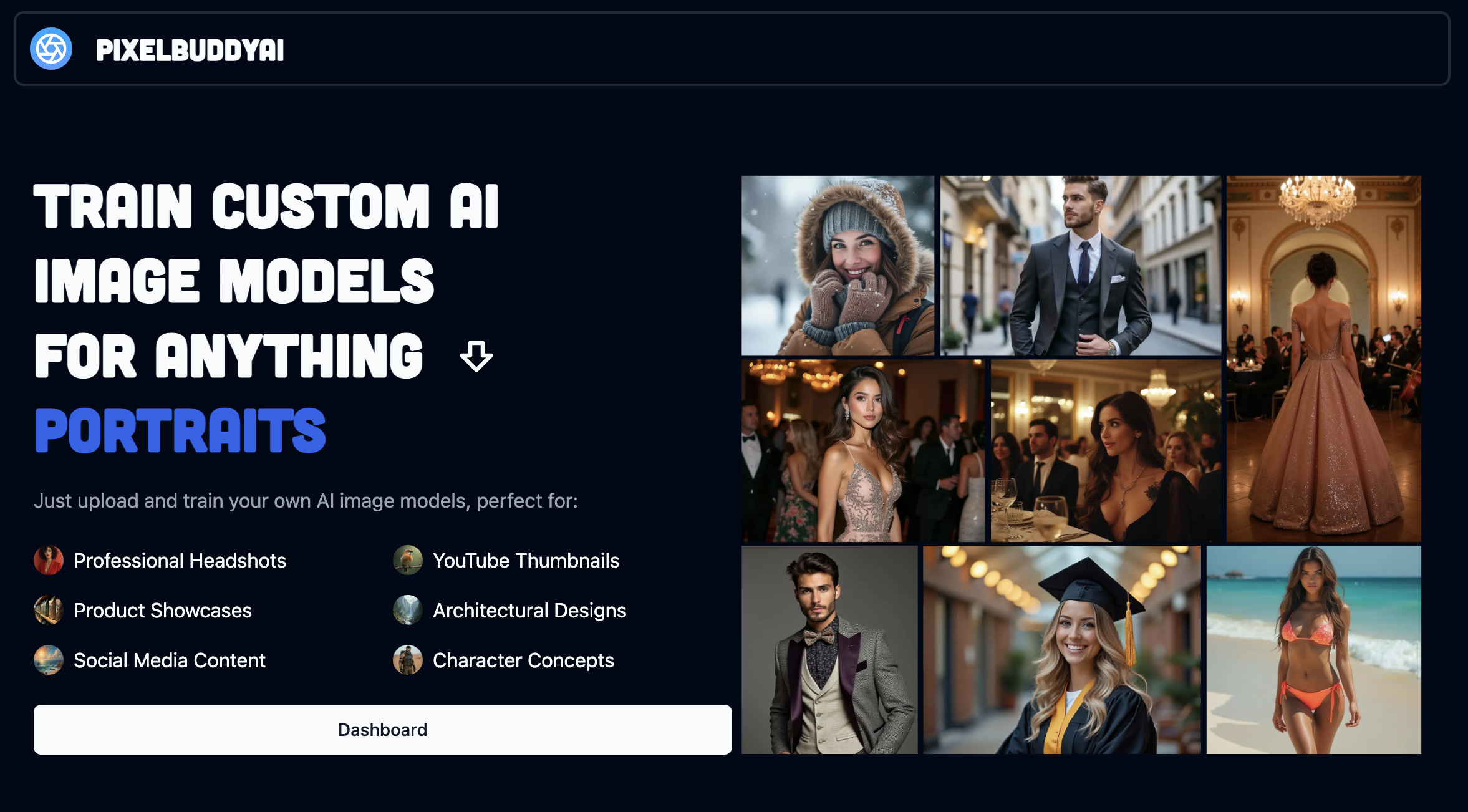Open the Dashboard button
Screen dimensions: 1468x812
[x=383, y=730]
